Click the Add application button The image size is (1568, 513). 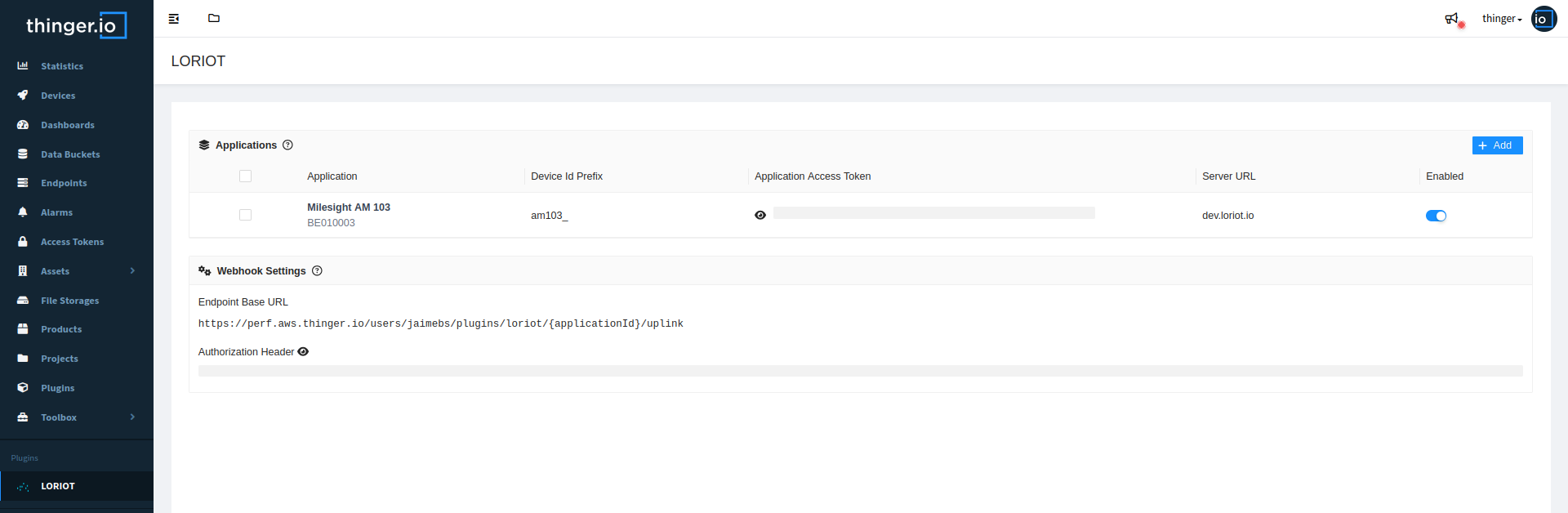click(x=1496, y=145)
